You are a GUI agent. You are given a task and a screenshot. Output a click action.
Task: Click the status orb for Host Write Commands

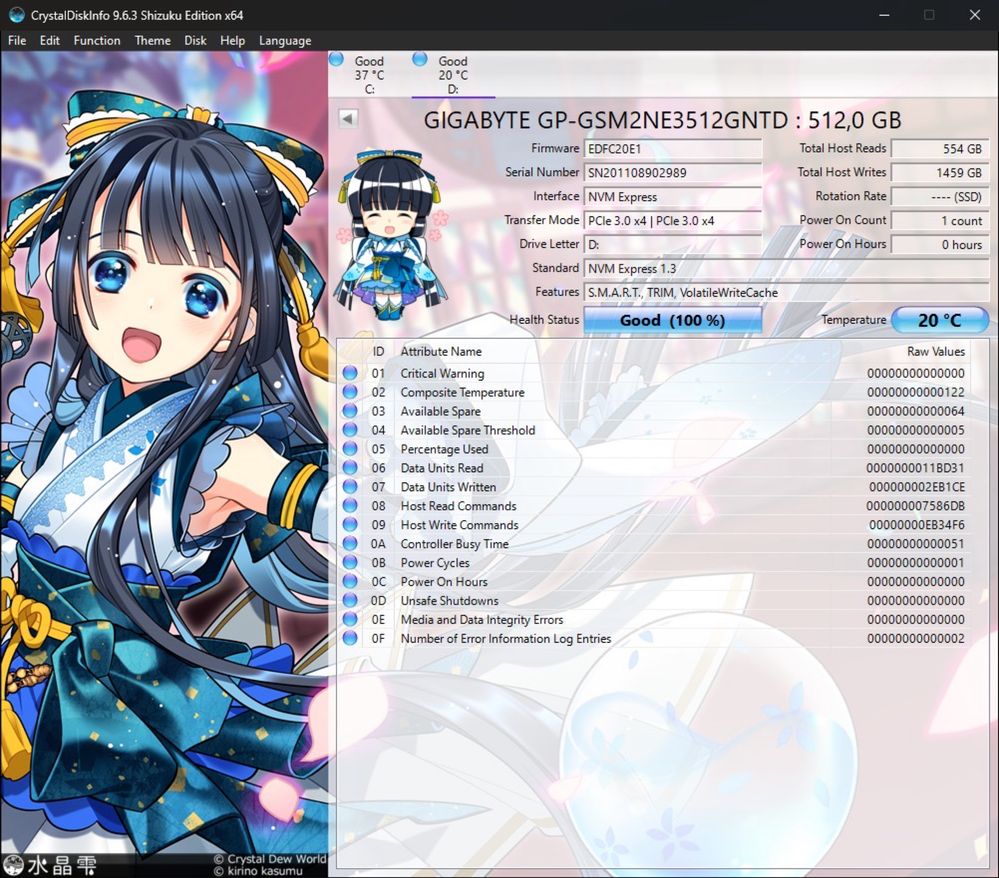(350, 524)
